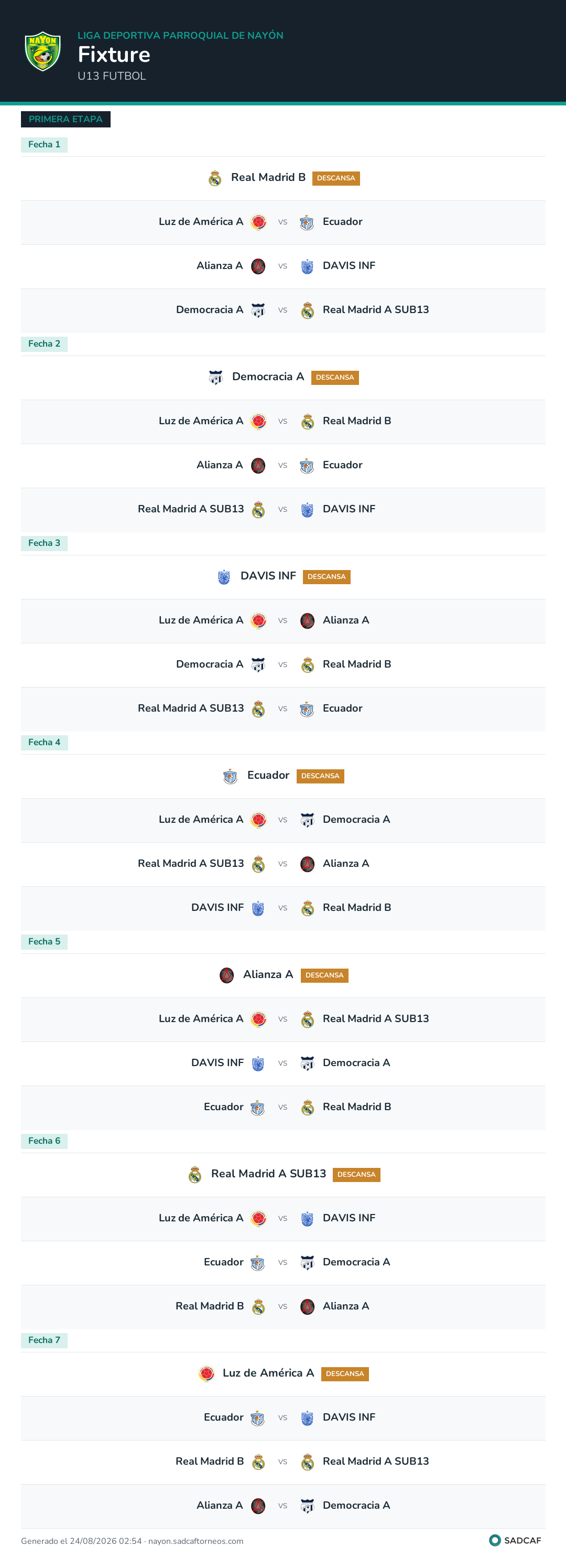Click Alianza A crest in Fecha 1 match
566x1568 pixels.
258,266
